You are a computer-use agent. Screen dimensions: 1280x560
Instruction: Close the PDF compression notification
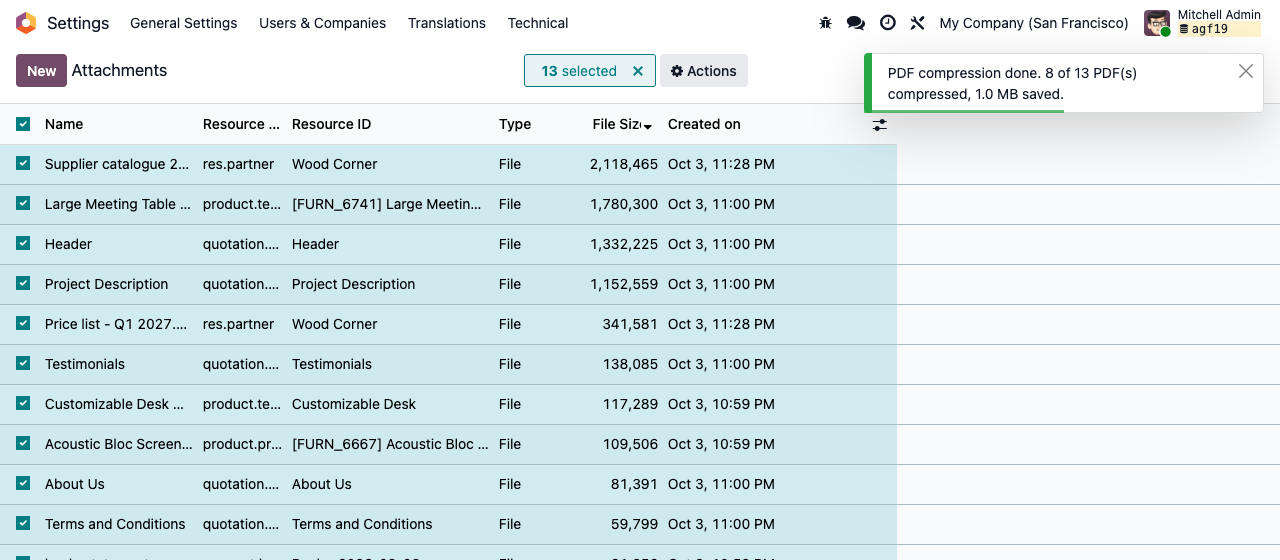1245,71
